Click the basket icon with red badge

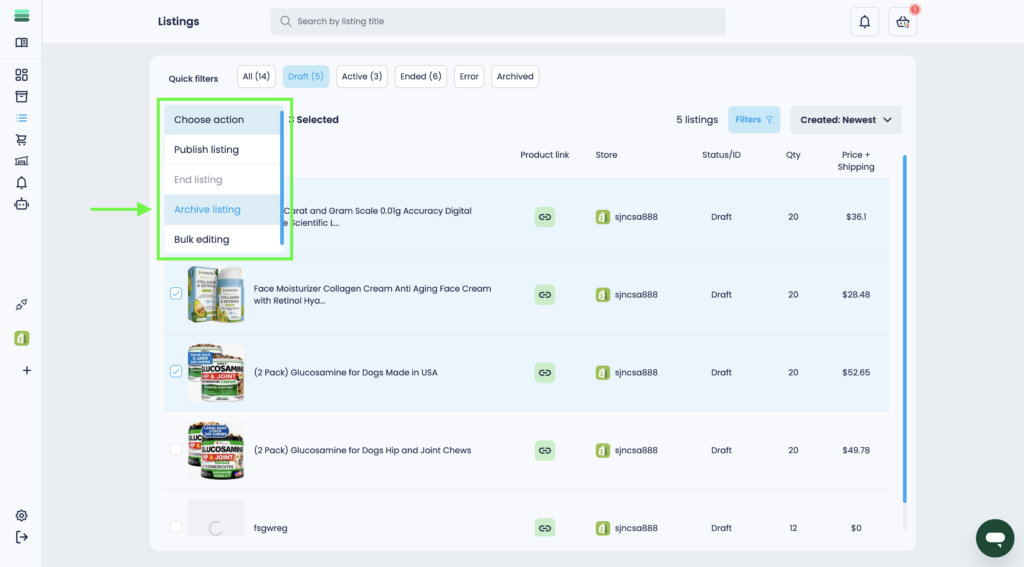(x=903, y=22)
